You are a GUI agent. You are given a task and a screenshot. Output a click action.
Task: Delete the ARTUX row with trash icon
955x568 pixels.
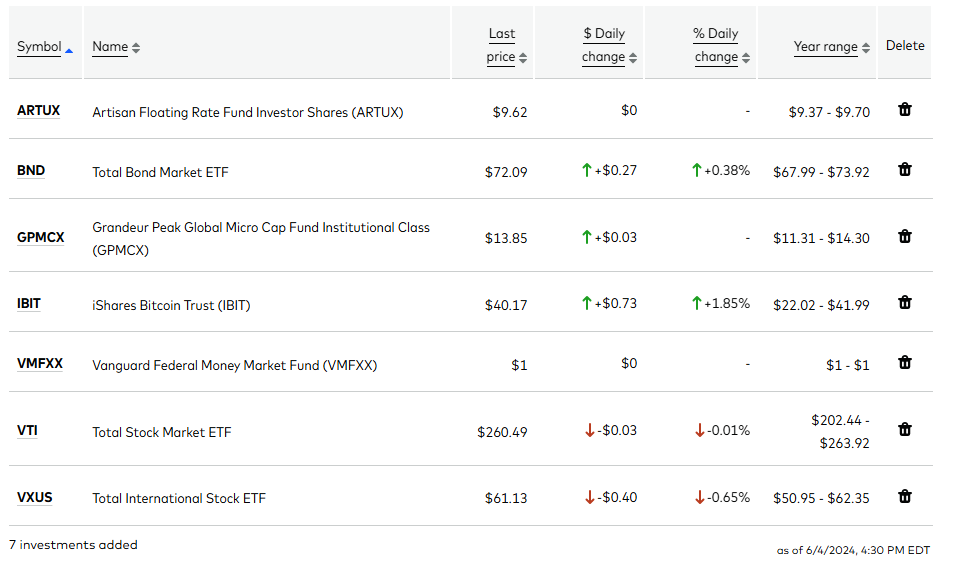click(x=904, y=110)
